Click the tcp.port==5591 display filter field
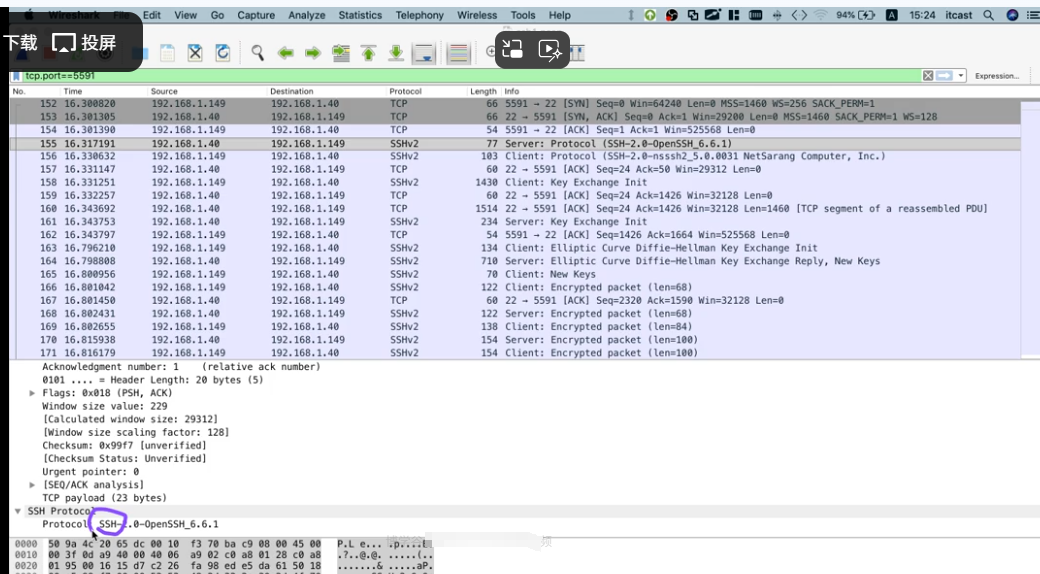 click(400, 76)
